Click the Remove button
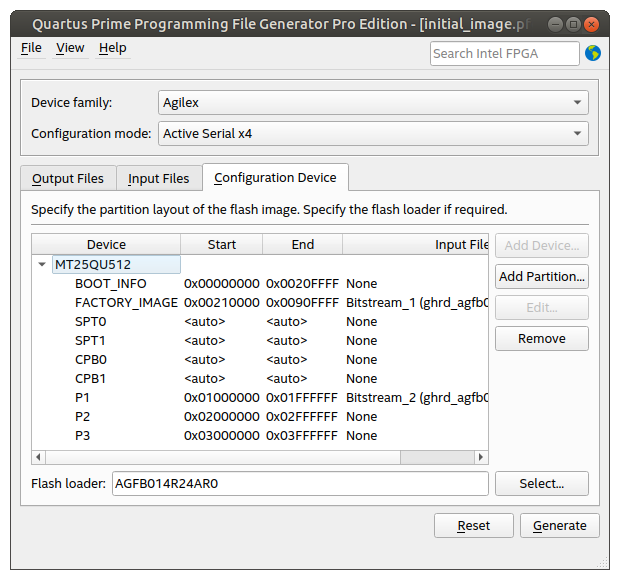The image size is (620, 580). click(542, 338)
